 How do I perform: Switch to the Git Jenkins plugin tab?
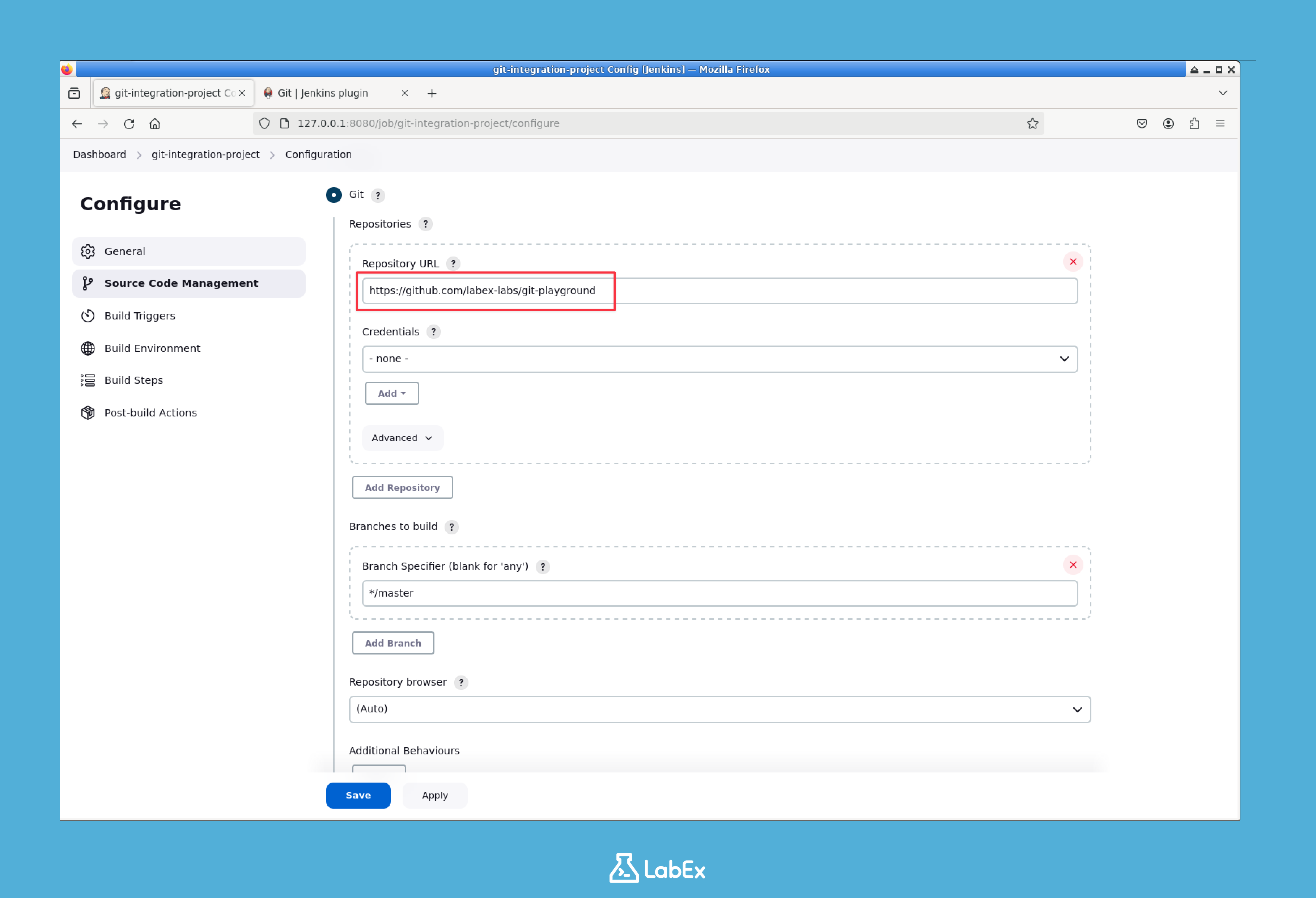click(x=323, y=93)
